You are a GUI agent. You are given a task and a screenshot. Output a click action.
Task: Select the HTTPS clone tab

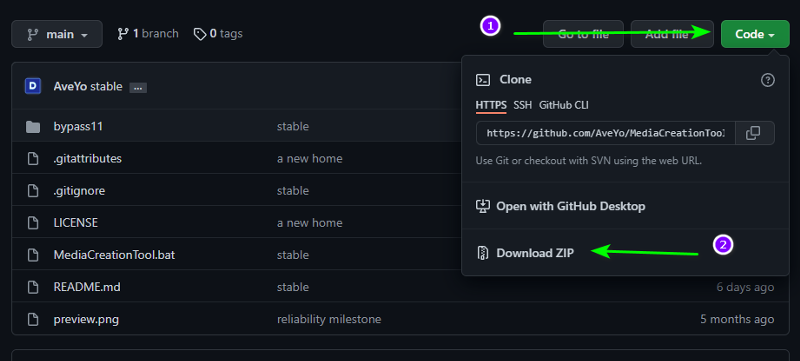[491, 106]
